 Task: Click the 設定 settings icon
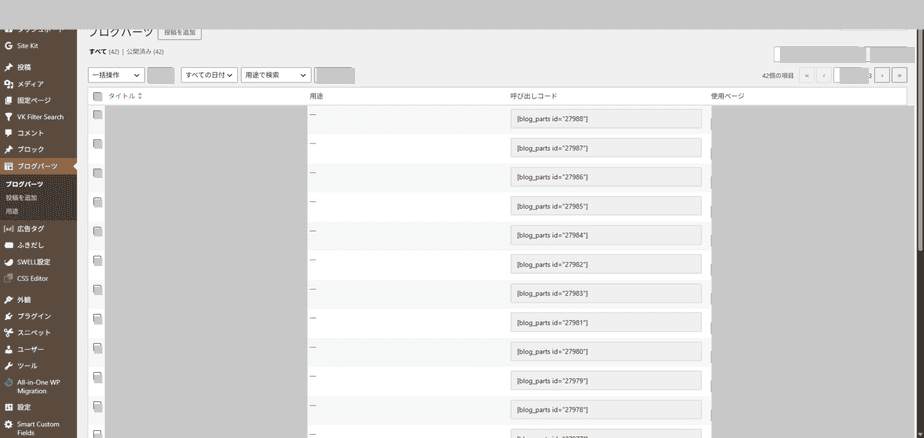8,407
